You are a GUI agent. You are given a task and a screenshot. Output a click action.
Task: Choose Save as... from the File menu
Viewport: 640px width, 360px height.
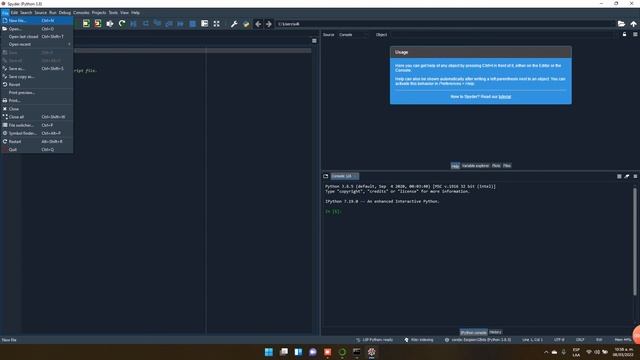coord(37,69)
